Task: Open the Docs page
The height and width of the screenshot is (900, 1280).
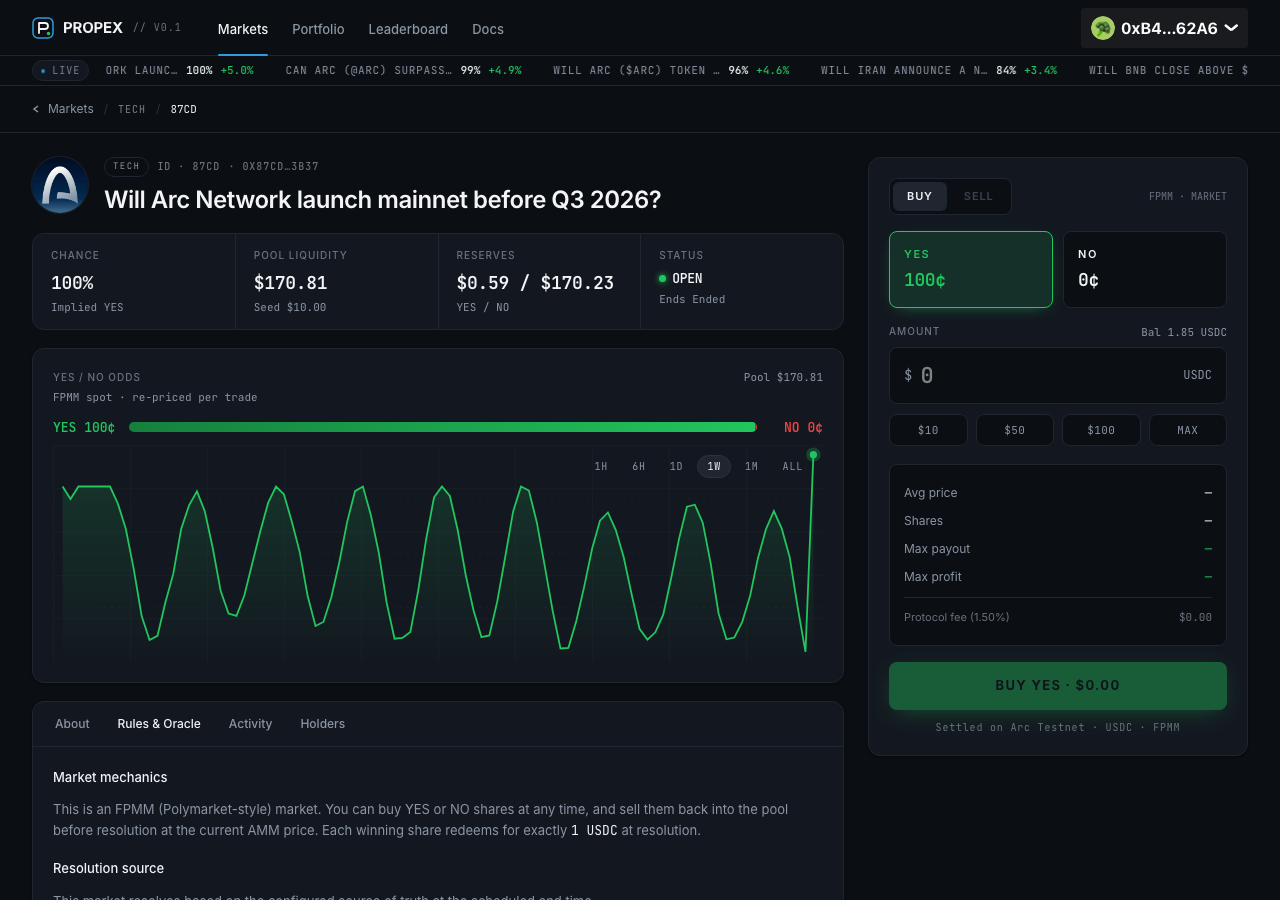Action: coord(488,29)
